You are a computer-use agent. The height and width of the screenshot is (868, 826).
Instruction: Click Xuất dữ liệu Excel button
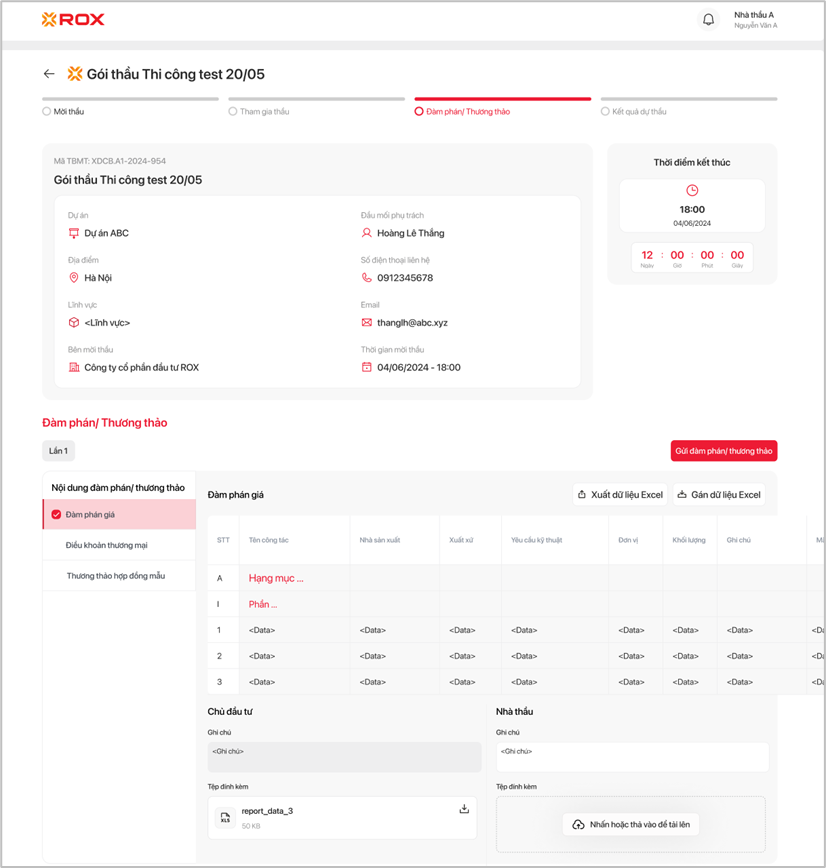(x=619, y=495)
